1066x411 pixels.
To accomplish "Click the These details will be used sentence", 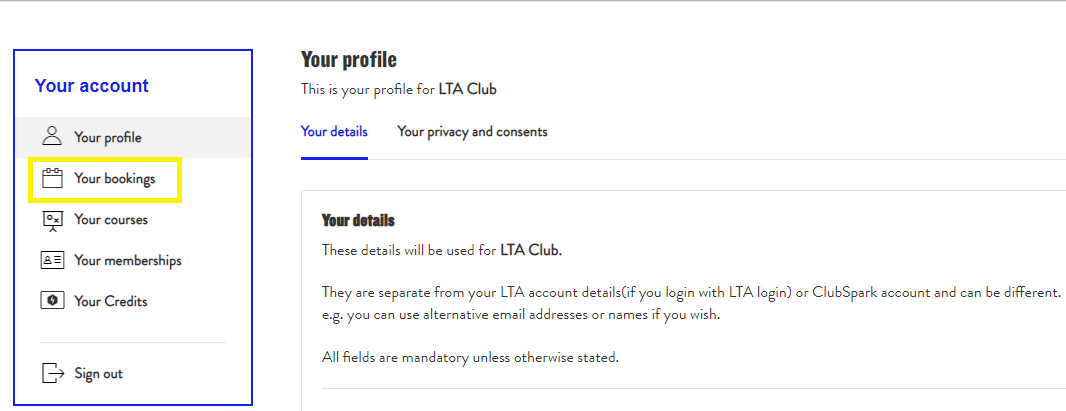I will 442,250.
